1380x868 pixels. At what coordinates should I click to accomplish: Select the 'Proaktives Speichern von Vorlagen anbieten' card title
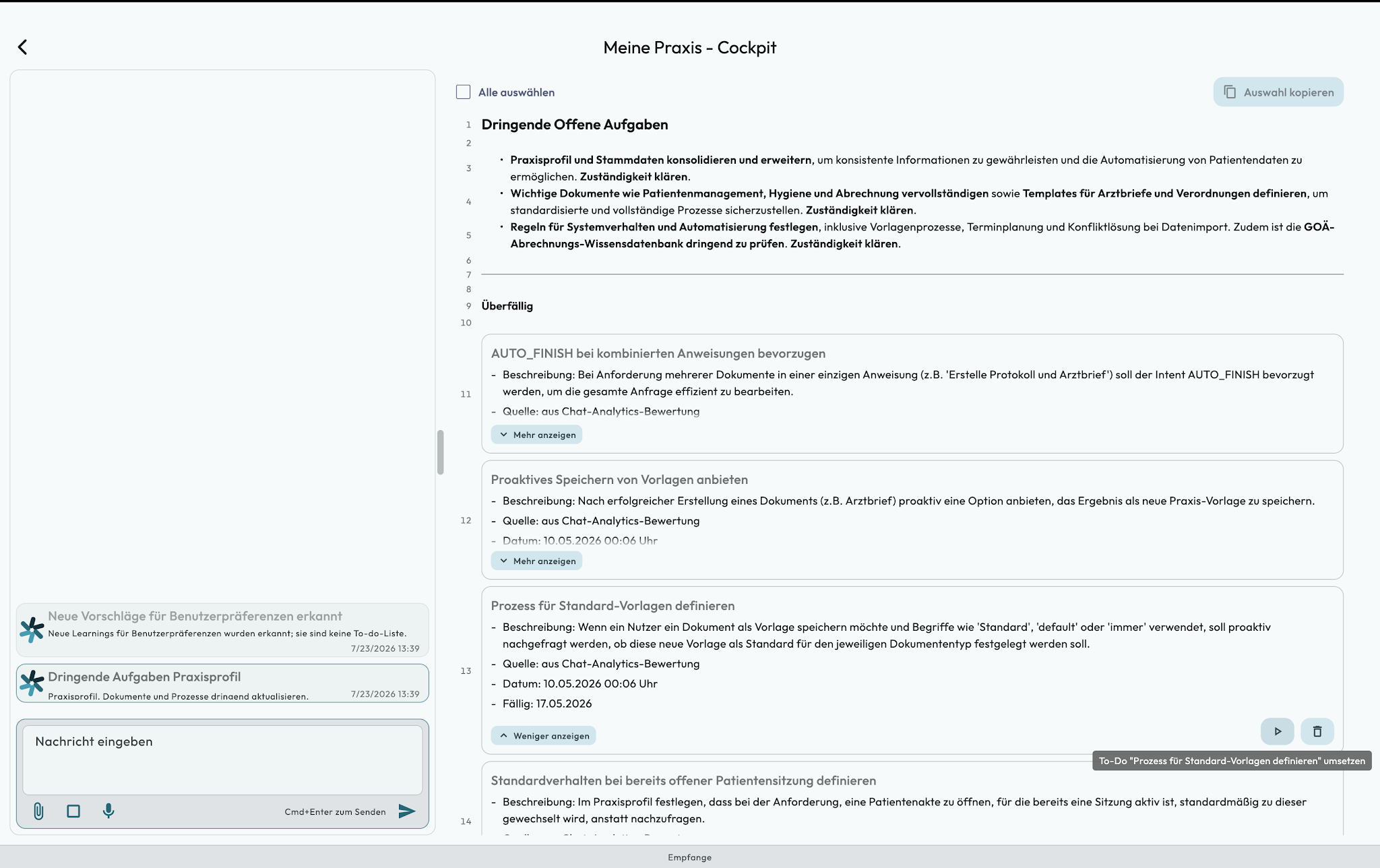coord(619,479)
